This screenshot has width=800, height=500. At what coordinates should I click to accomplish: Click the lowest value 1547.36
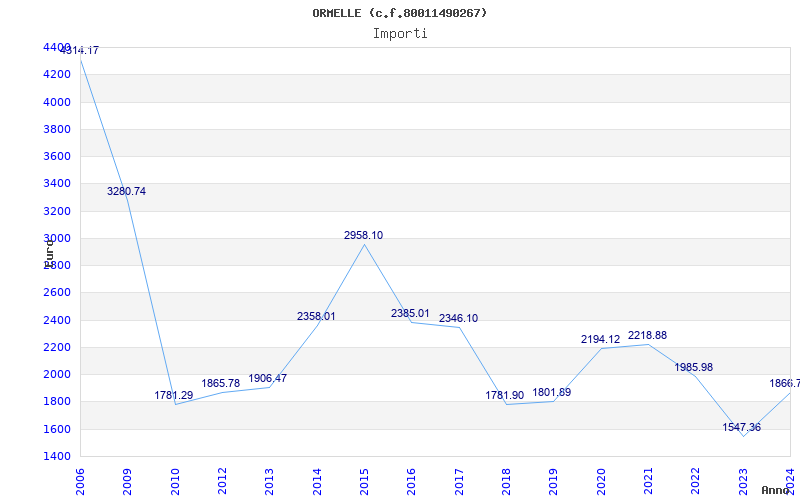tap(741, 427)
